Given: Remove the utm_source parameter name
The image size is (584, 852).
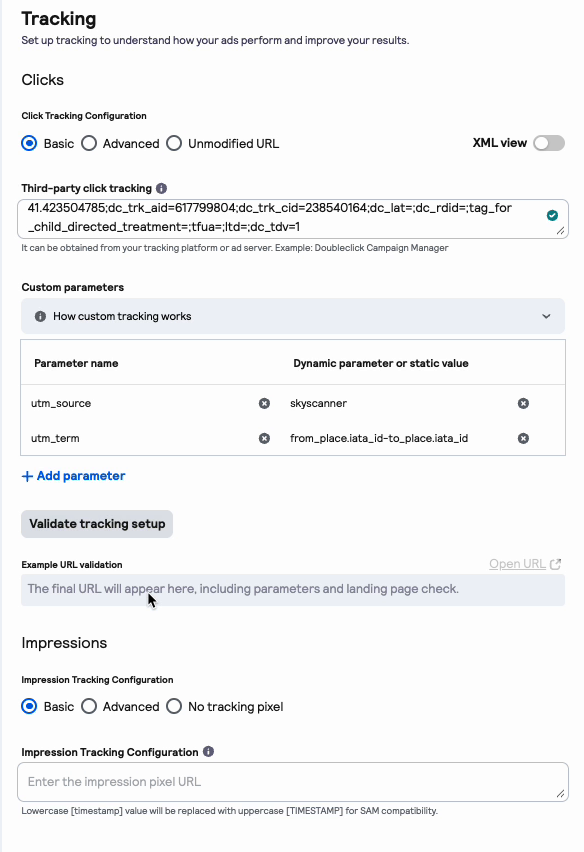Looking at the screenshot, I should point(264,403).
